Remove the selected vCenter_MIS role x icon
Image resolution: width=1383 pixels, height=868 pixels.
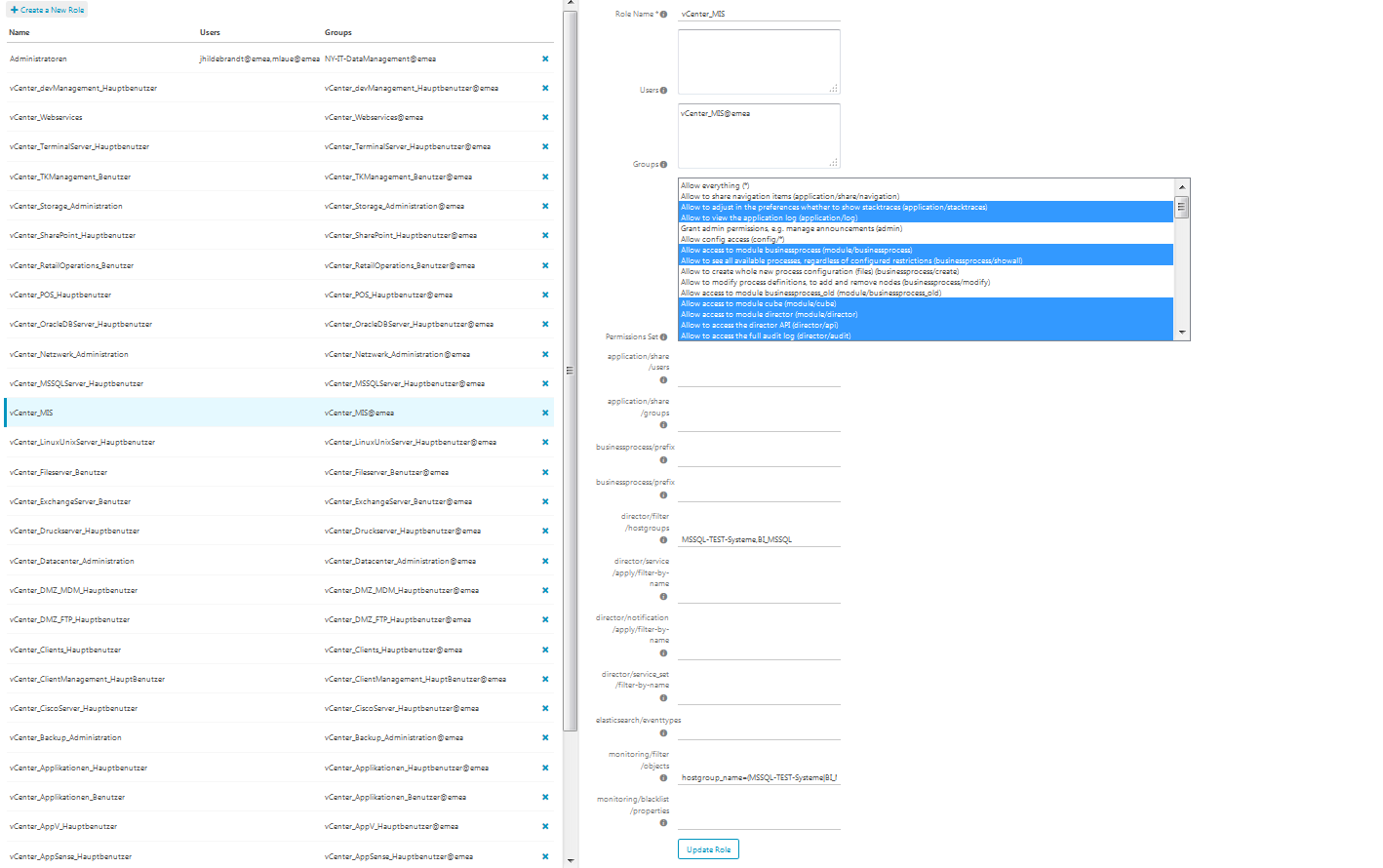click(545, 413)
